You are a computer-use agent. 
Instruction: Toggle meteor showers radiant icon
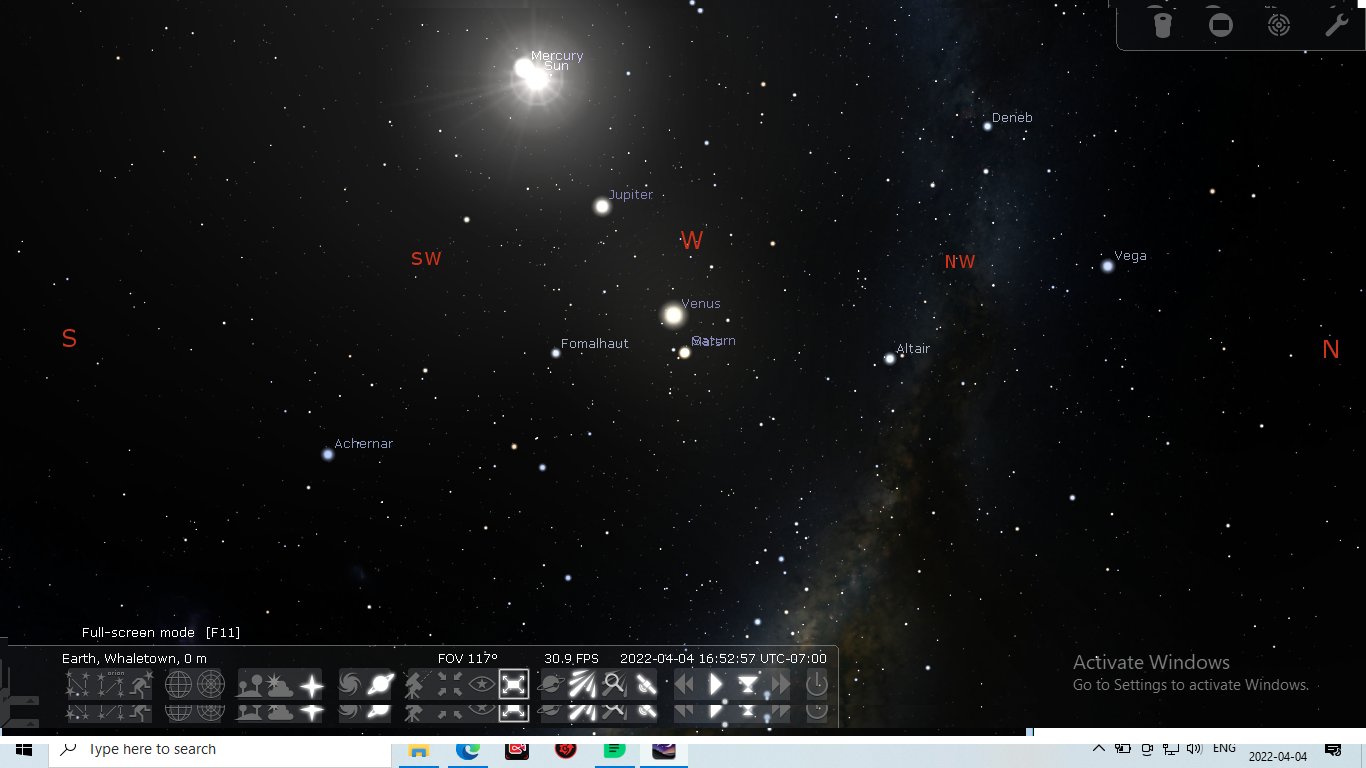click(x=582, y=685)
